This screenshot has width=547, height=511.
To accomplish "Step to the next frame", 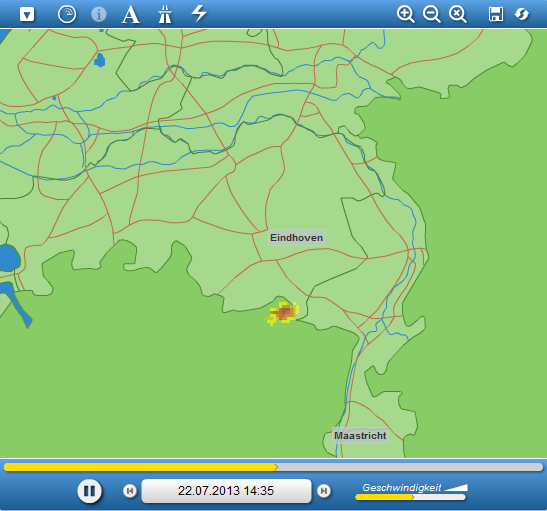I will pyautogui.click(x=324, y=491).
